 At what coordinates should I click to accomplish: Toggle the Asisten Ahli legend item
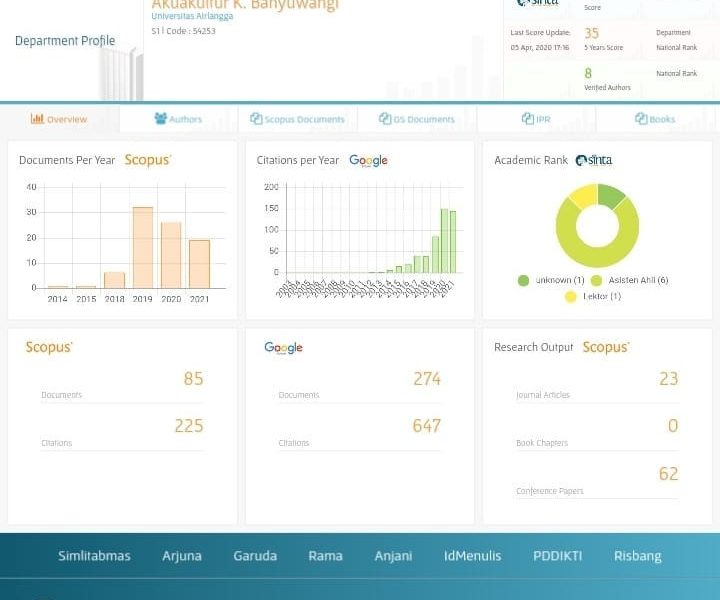point(630,280)
